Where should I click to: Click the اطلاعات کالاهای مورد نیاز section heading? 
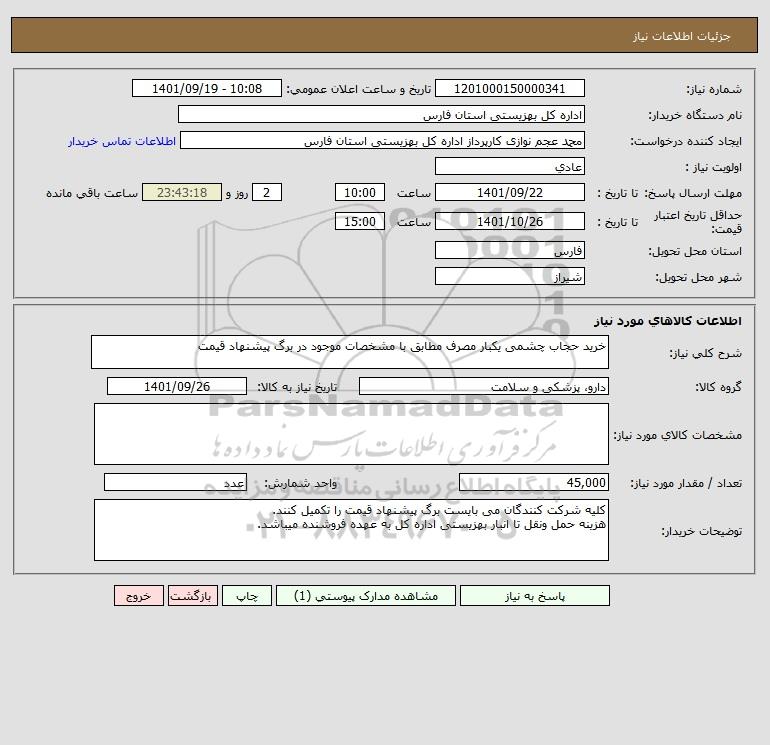pos(668,321)
